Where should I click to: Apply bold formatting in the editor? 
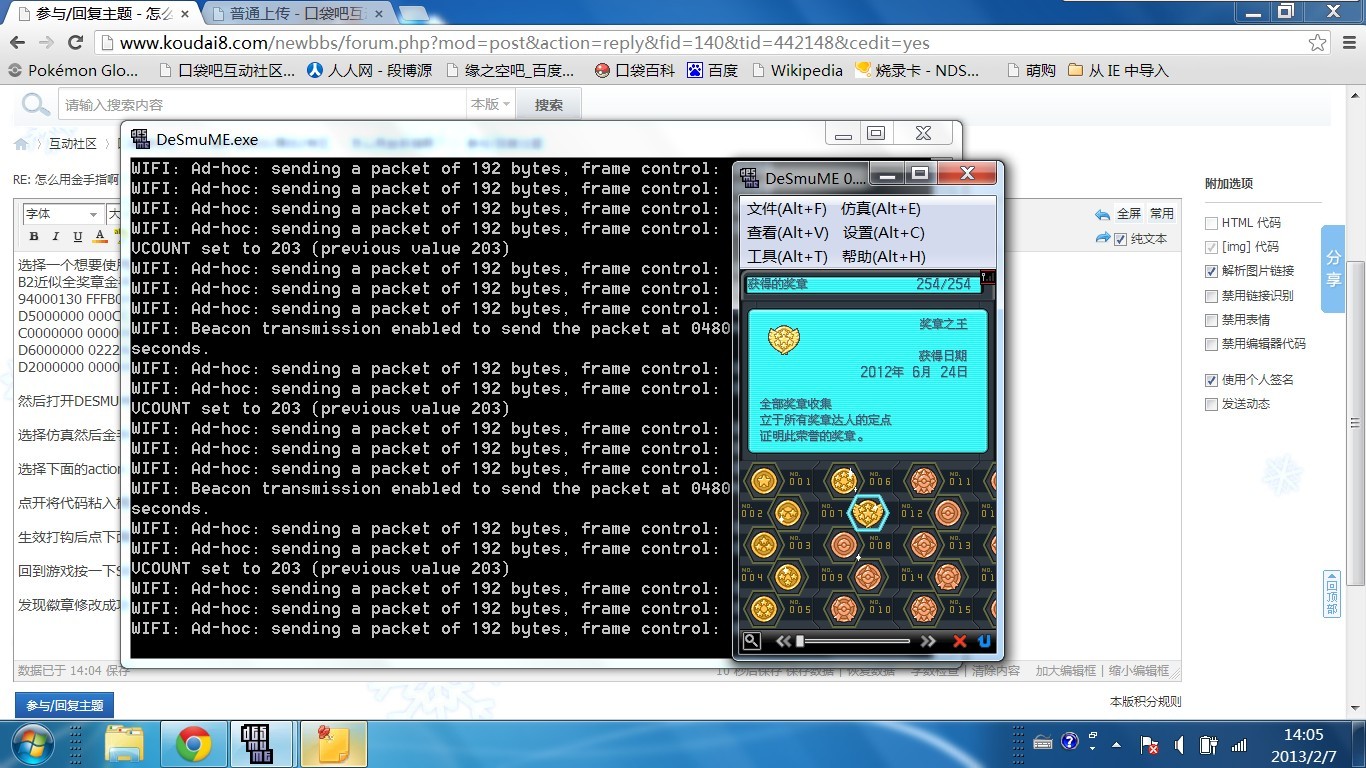[33, 237]
